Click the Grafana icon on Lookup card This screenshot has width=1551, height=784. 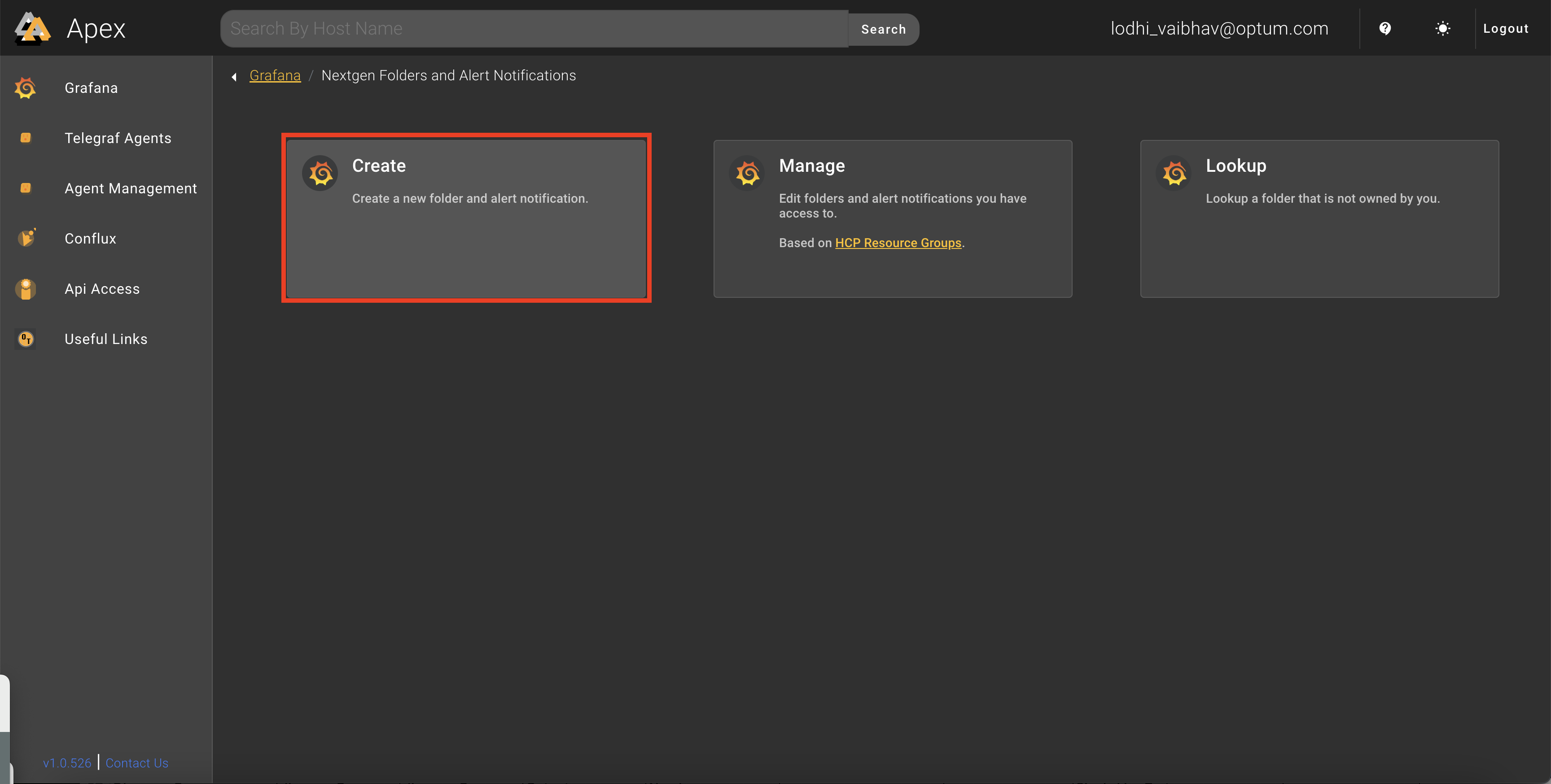[1174, 173]
